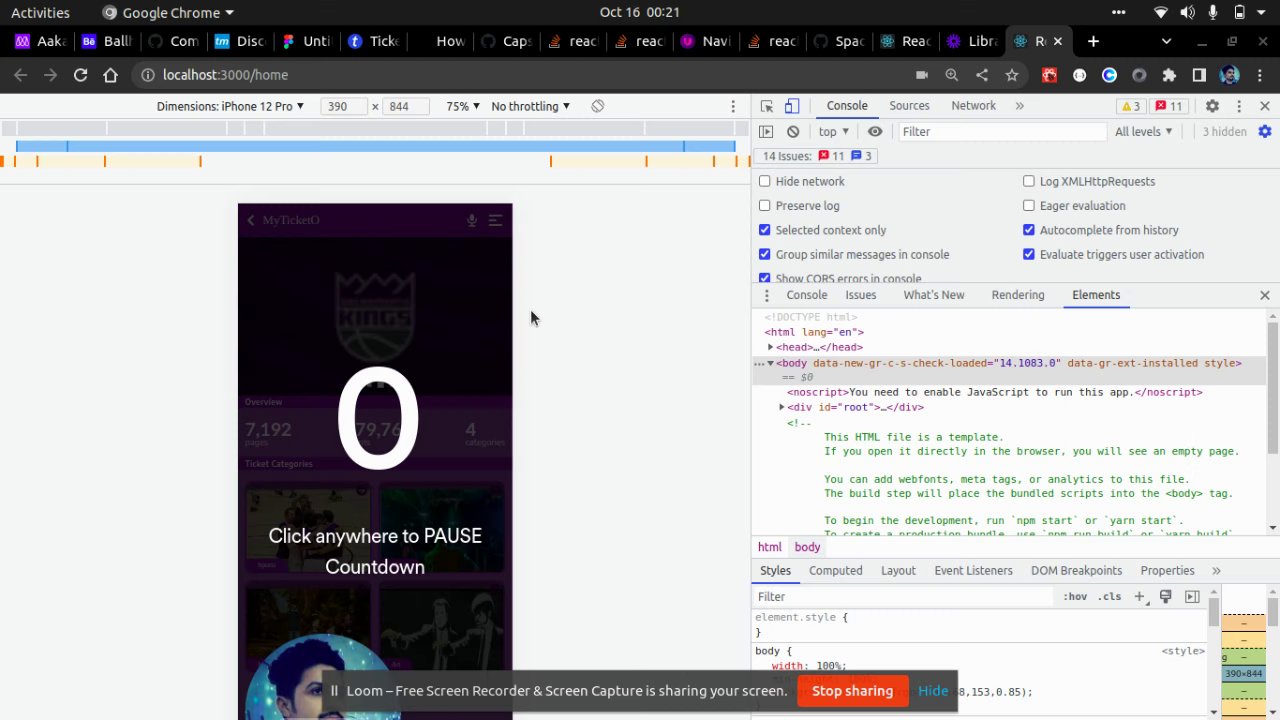Click the styles Filter input field
This screenshot has width=1280, height=720.
click(903, 597)
